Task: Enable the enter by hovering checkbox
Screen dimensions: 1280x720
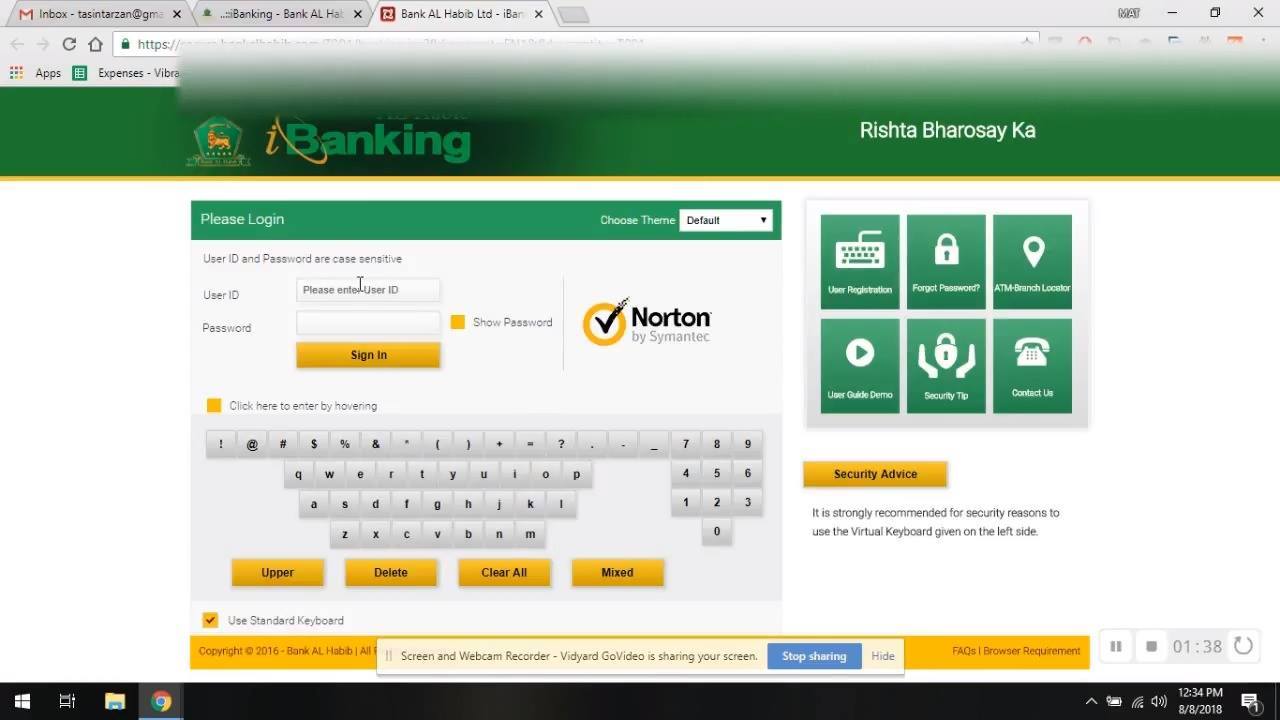Action: tap(214, 405)
